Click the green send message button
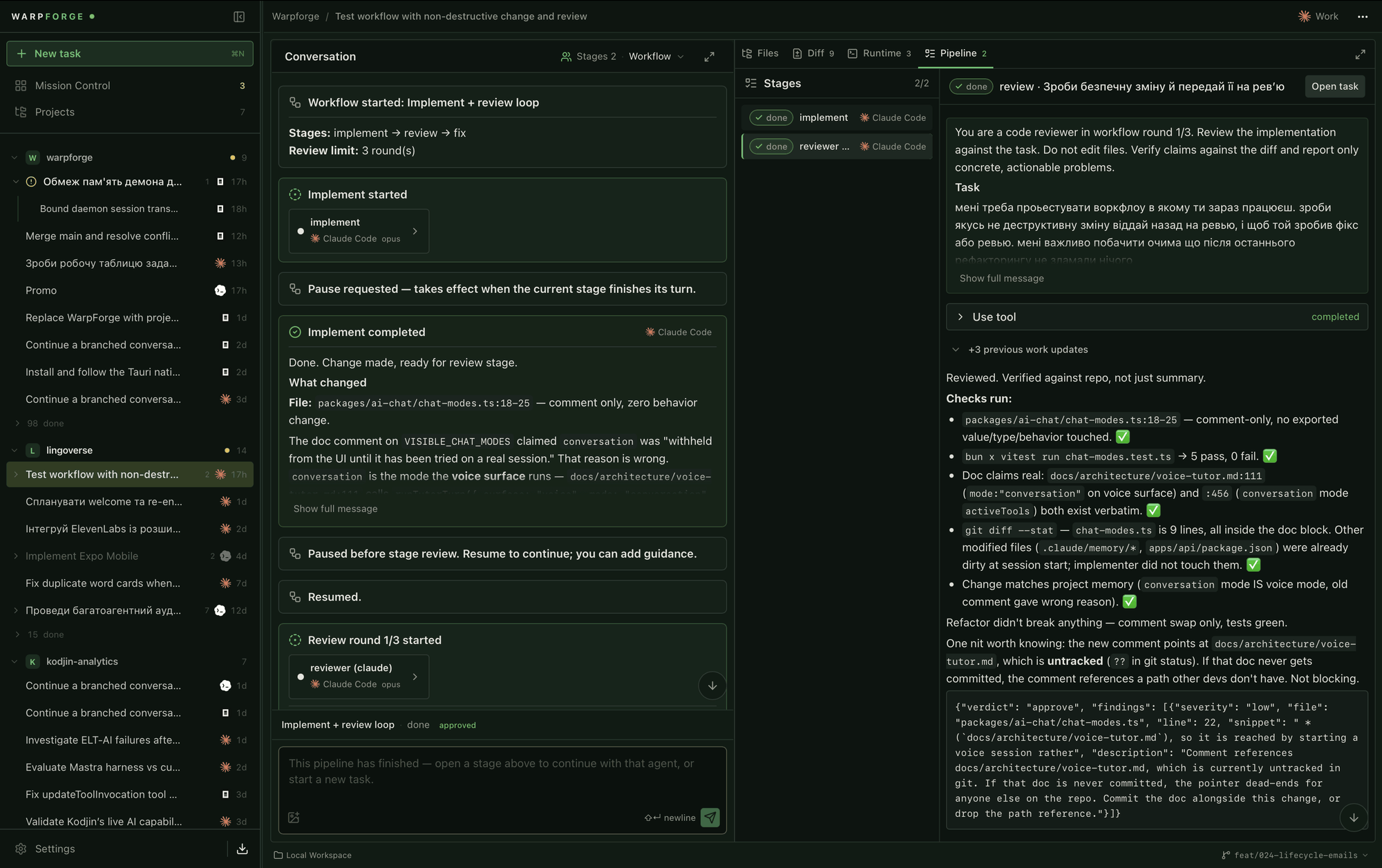Viewport: 1382px width, 868px height. 710,818
